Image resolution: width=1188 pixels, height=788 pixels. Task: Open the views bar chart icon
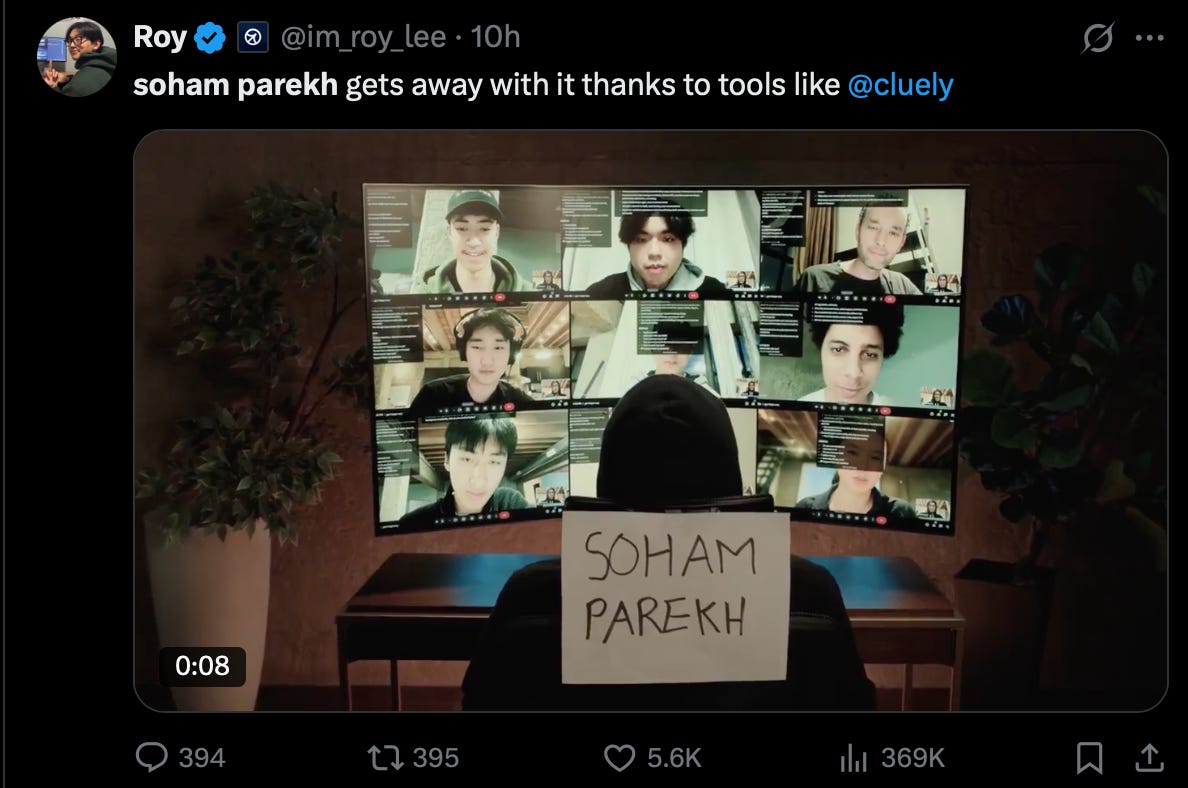coord(853,758)
